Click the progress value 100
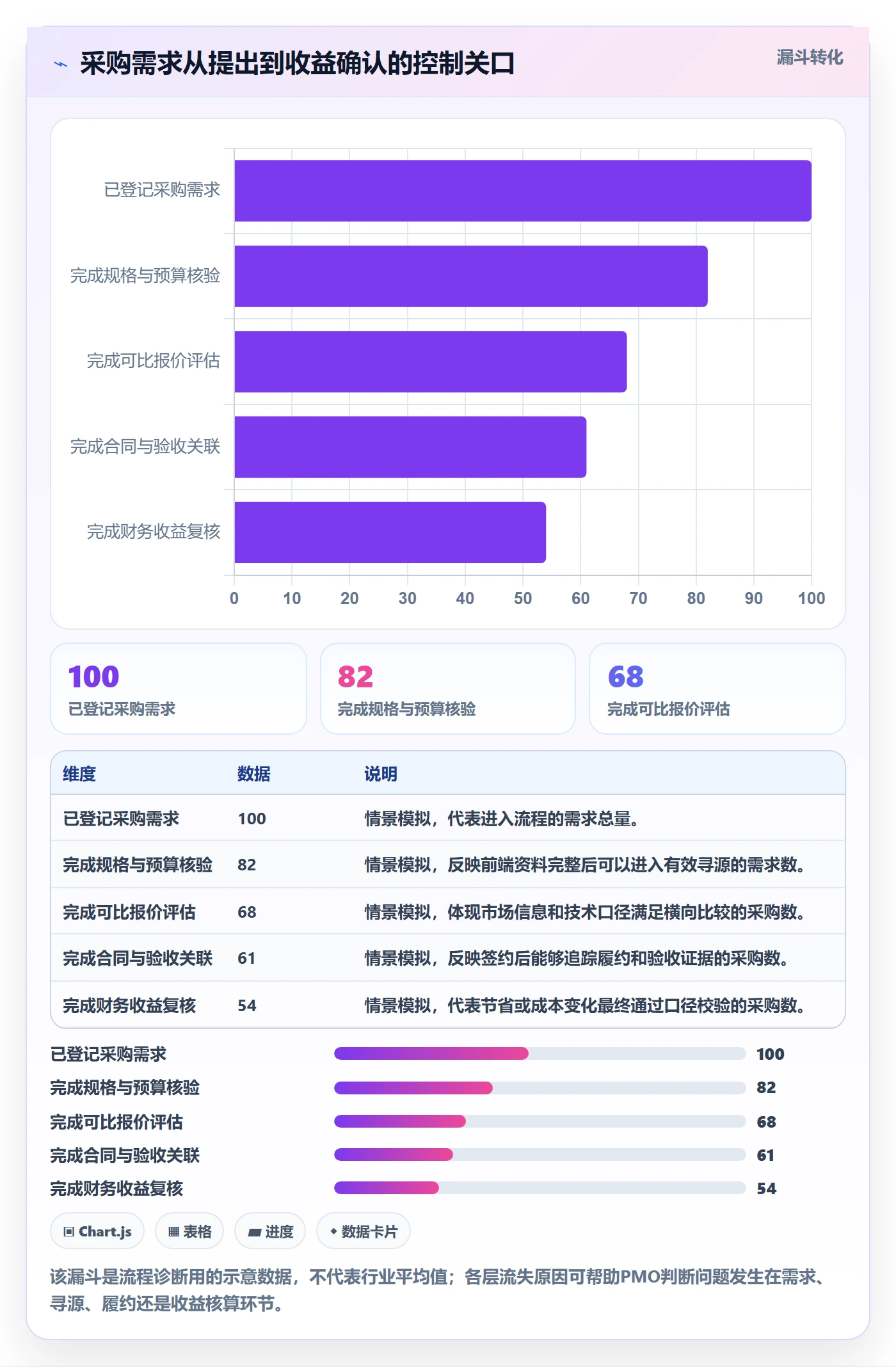 click(770, 1054)
